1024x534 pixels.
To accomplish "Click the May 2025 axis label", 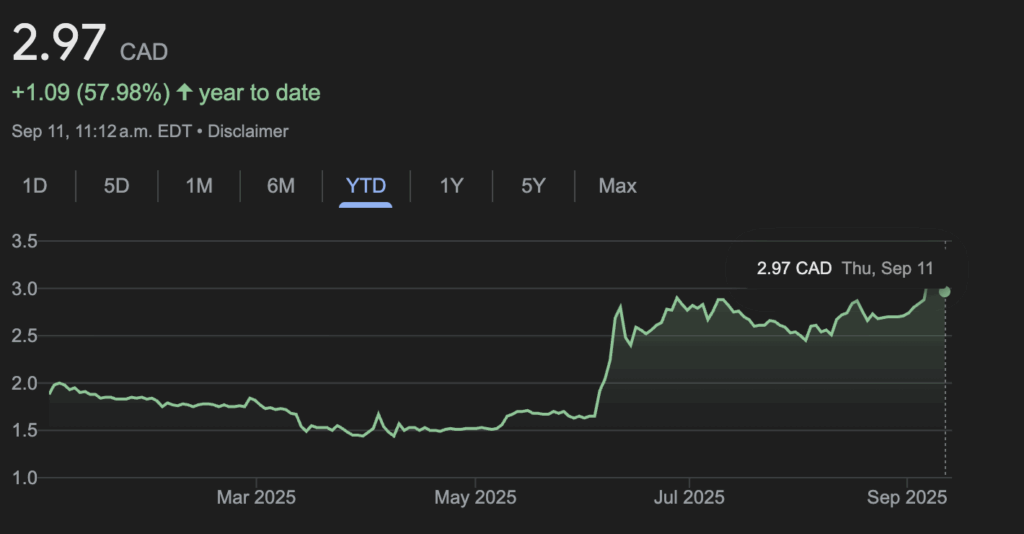I will pyautogui.click(x=475, y=497).
